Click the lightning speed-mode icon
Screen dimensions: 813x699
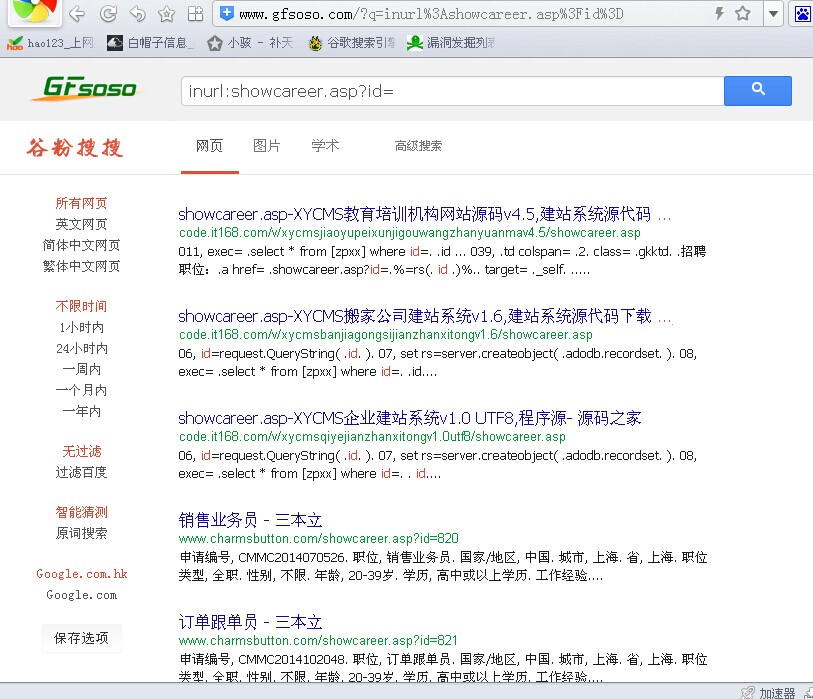point(719,13)
